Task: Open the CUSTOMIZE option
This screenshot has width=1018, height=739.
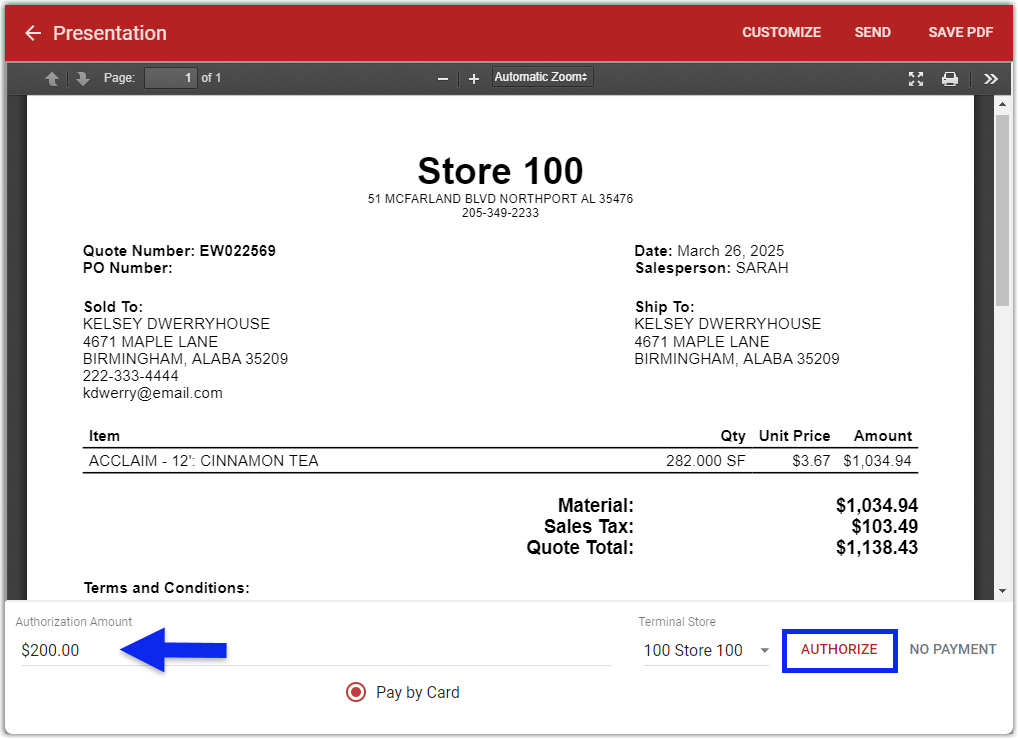Action: [x=782, y=32]
